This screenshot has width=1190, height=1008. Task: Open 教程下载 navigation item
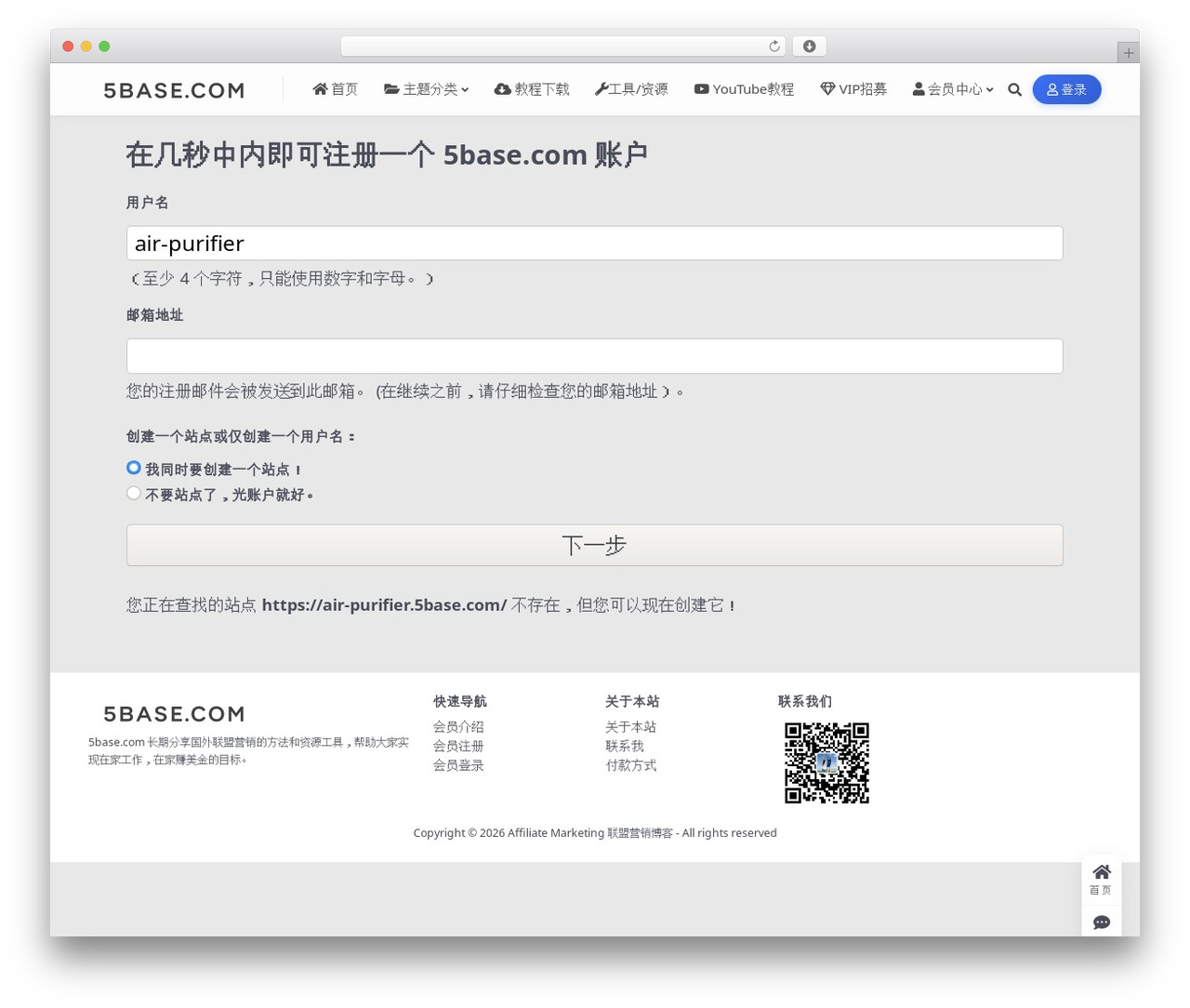(532, 89)
